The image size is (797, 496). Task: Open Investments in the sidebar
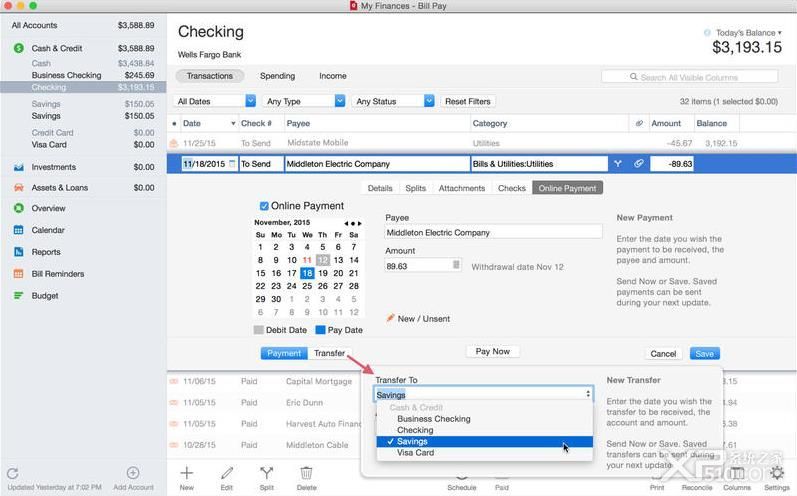(x=53, y=167)
